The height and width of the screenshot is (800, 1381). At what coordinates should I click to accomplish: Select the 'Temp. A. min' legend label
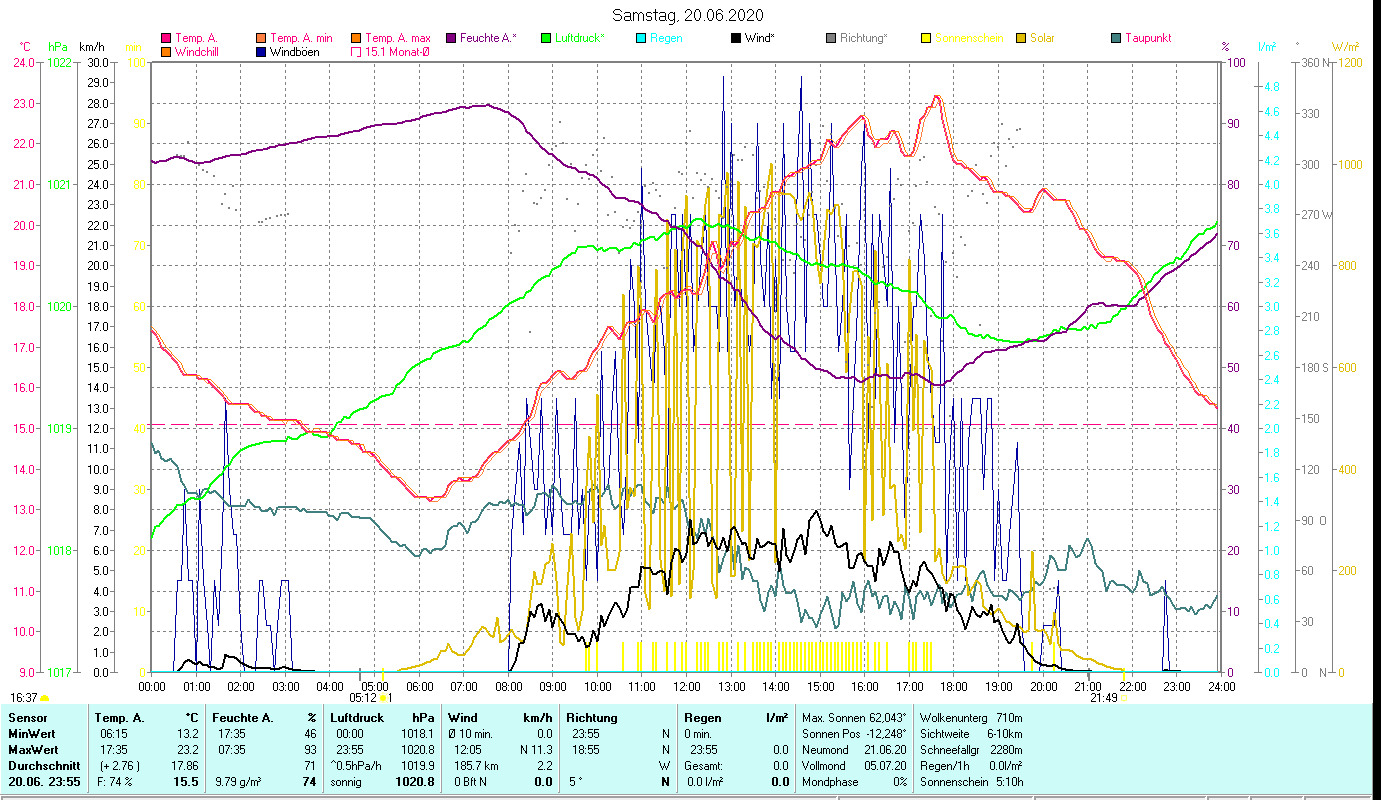coord(301,38)
